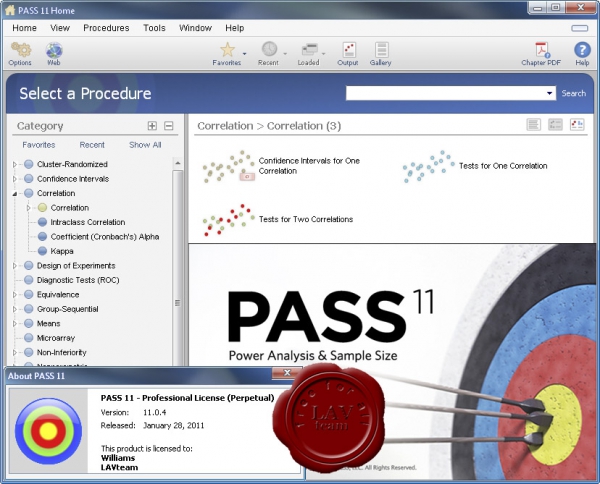
Task: Show Favorites in the category panel
Action: pyautogui.click(x=39, y=145)
